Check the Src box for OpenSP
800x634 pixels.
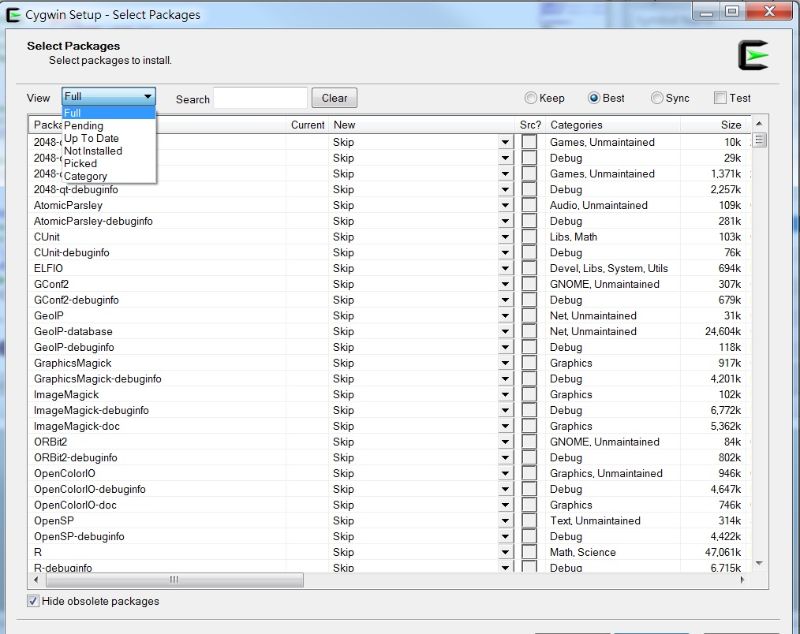[x=530, y=520]
